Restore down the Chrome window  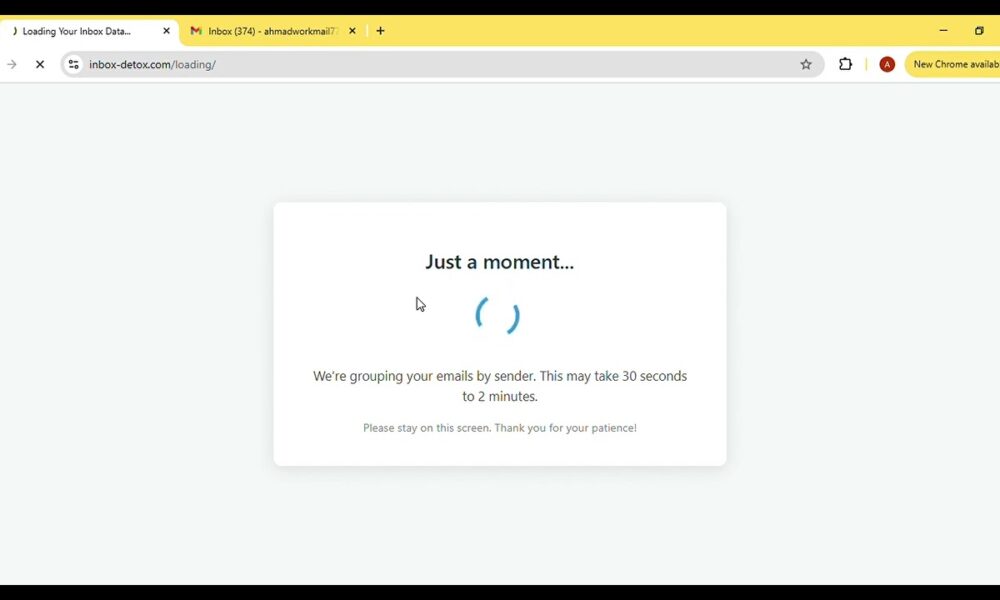click(979, 31)
